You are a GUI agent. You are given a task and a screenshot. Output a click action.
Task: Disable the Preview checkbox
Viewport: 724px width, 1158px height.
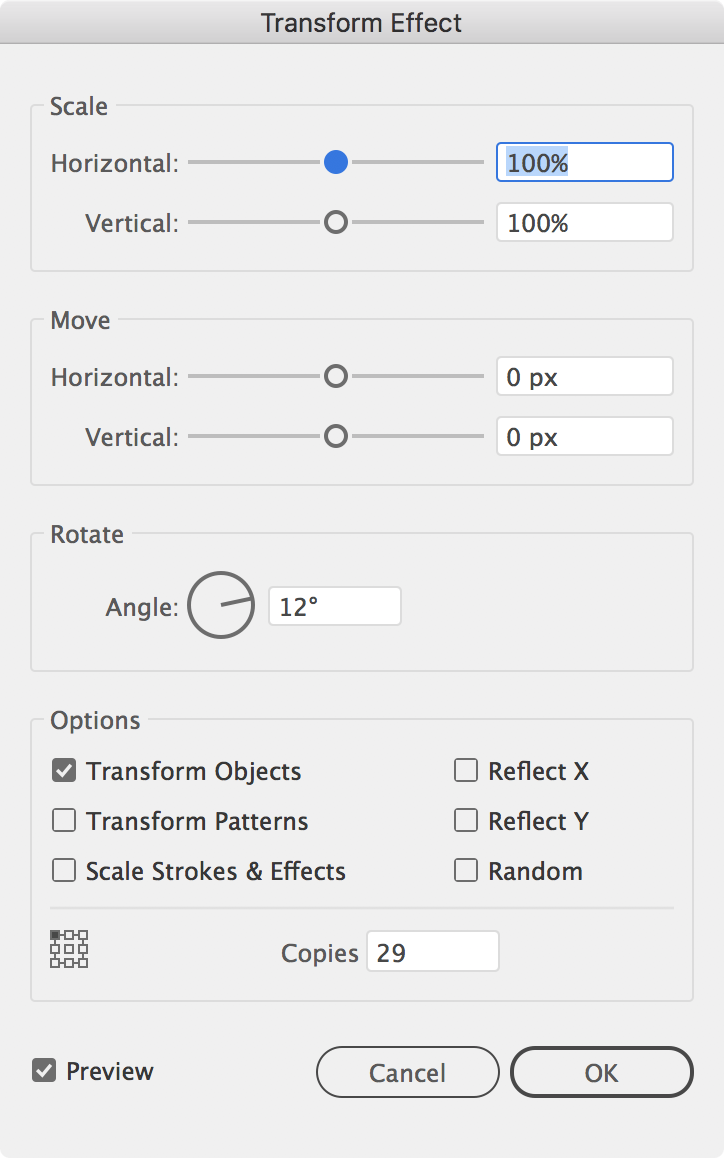(44, 1070)
